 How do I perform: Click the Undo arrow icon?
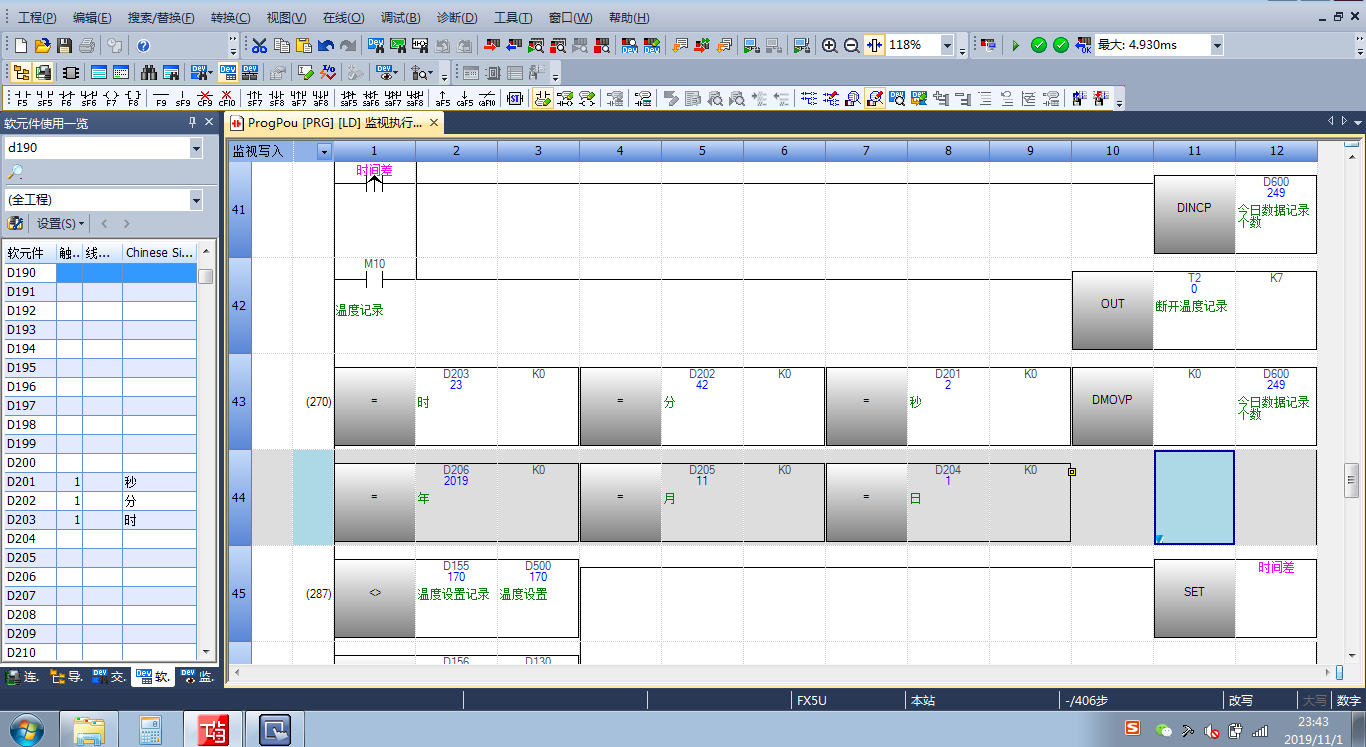point(325,46)
